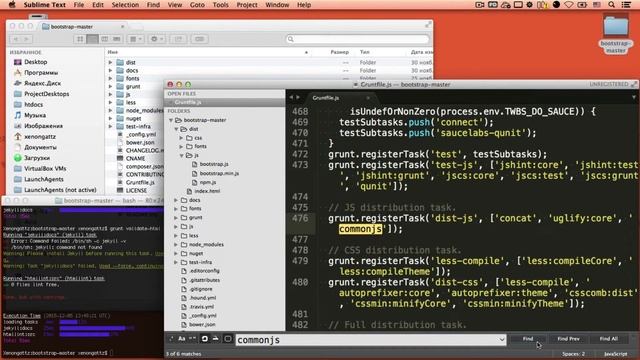Image resolution: width=640 pixels, height=360 pixels.
Task: Click the battery menu bar icon
Action: tap(582, 5)
